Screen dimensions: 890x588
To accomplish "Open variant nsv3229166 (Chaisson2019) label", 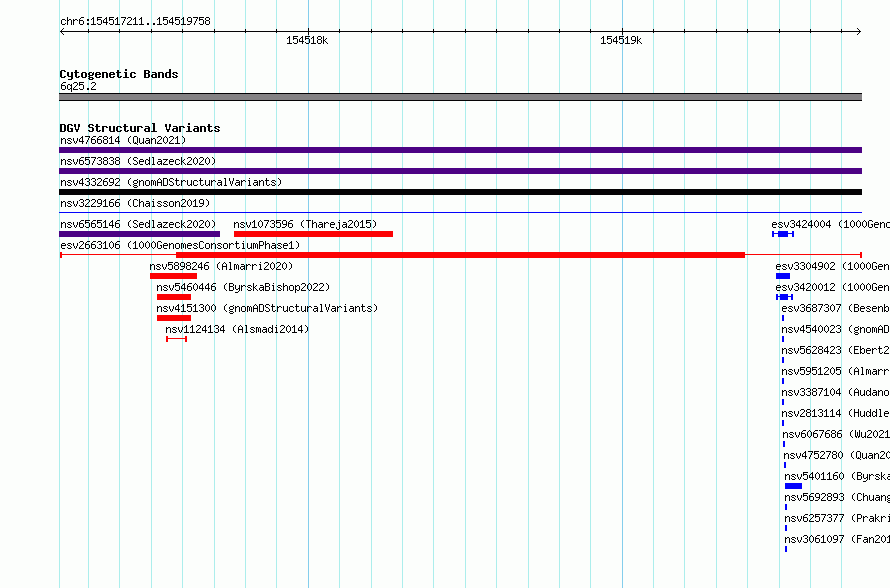I will tap(135, 203).
